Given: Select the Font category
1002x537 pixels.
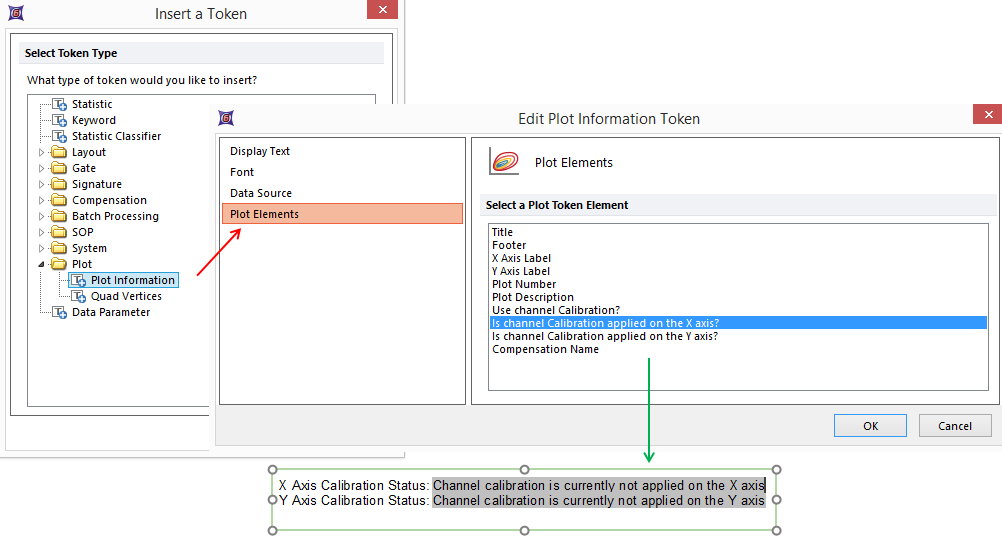Looking at the screenshot, I should 242,172.
